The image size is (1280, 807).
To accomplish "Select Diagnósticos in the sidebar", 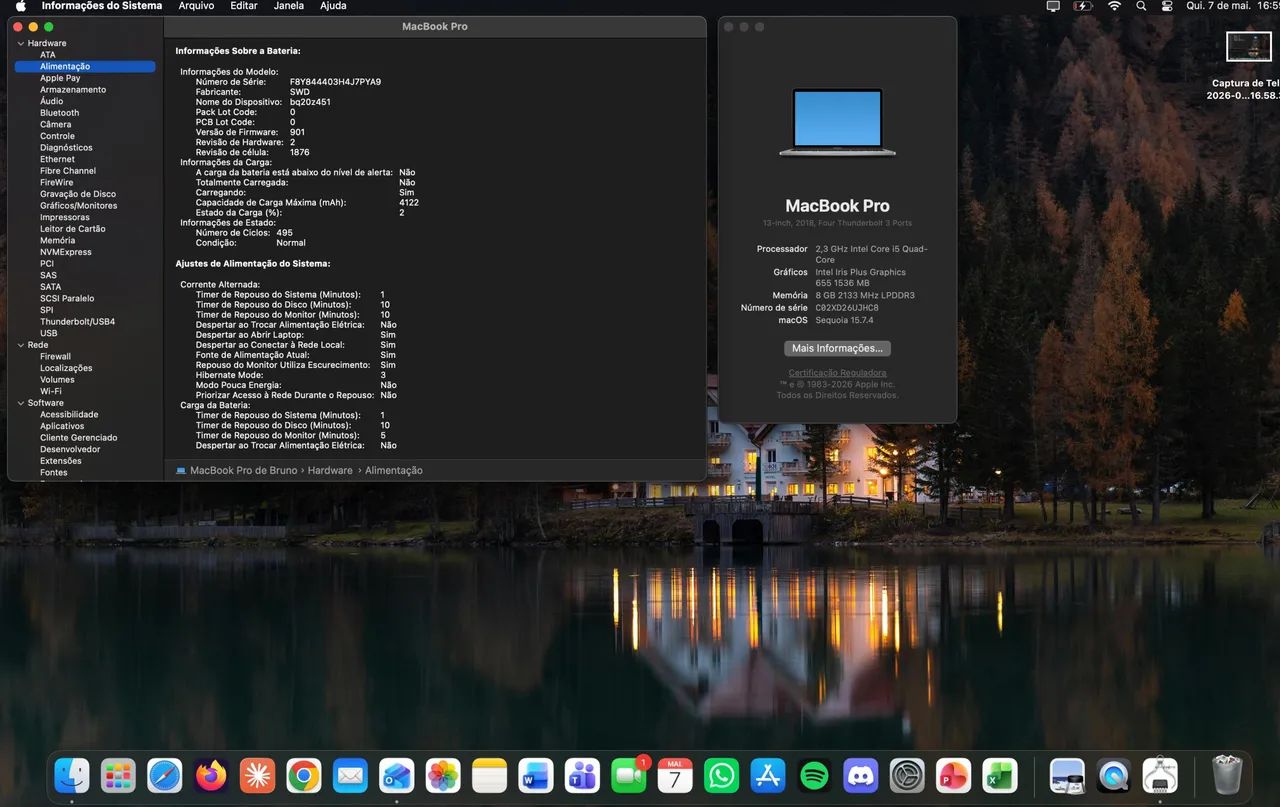I will coord(66,148).
